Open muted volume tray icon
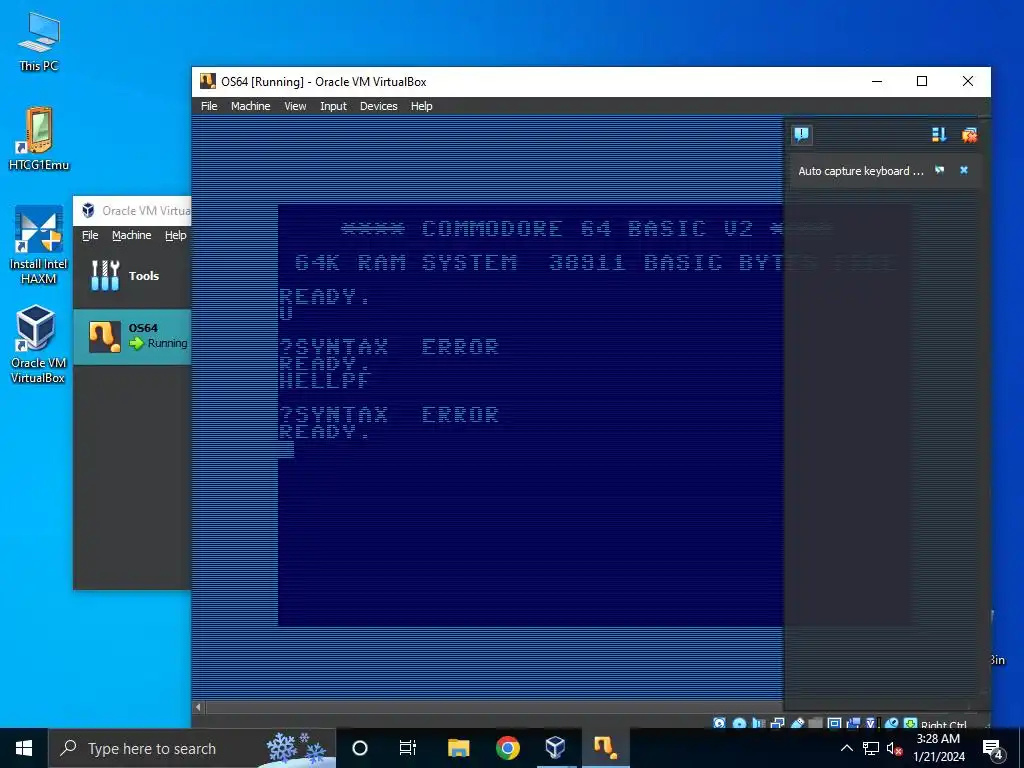Screen dimensions: 1024x768 point(894,748)
